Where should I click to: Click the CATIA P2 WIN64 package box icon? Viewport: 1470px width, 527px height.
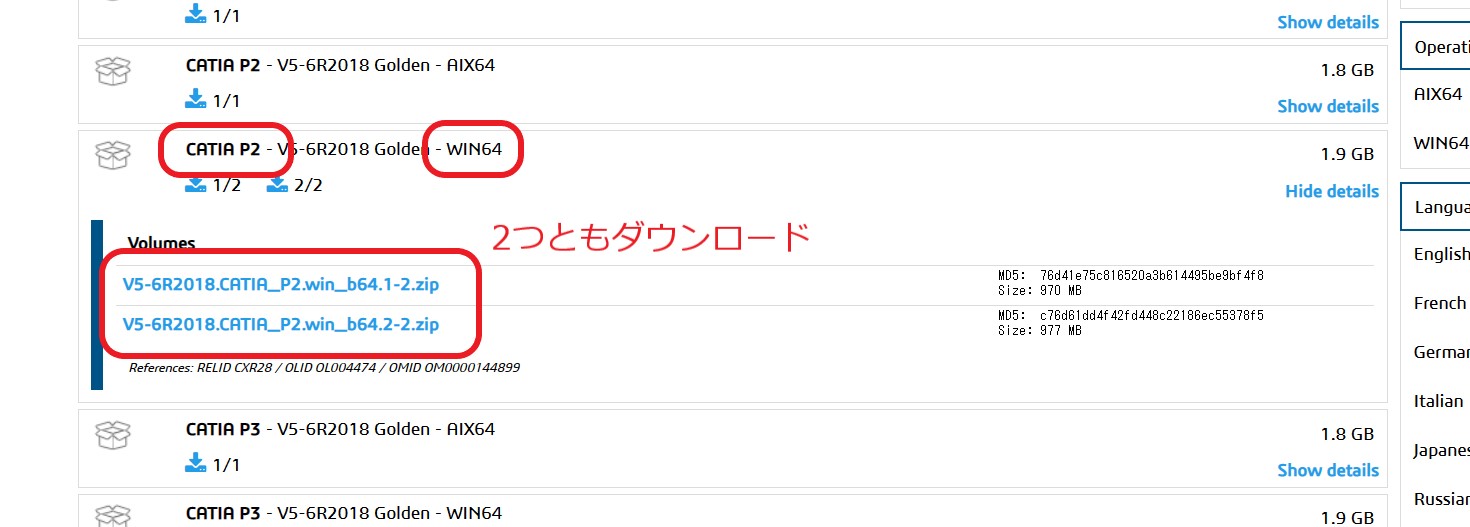click(x=112, y=155)
